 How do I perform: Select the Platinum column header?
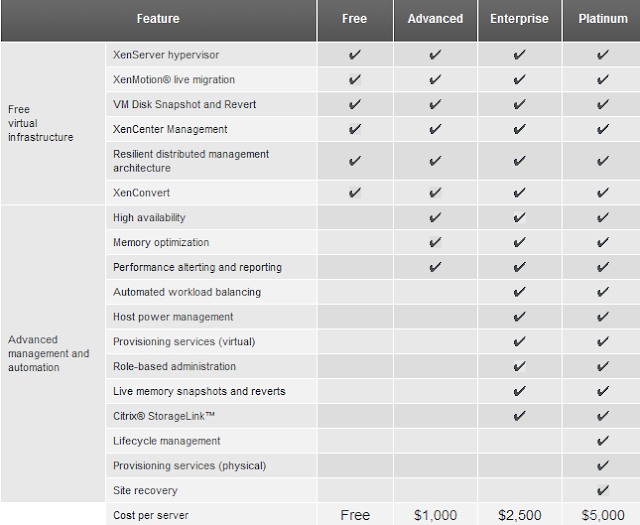point(602,19)
